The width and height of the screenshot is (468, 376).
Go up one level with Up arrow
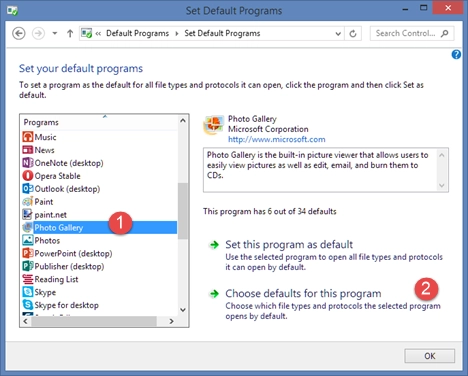point(70,33)
